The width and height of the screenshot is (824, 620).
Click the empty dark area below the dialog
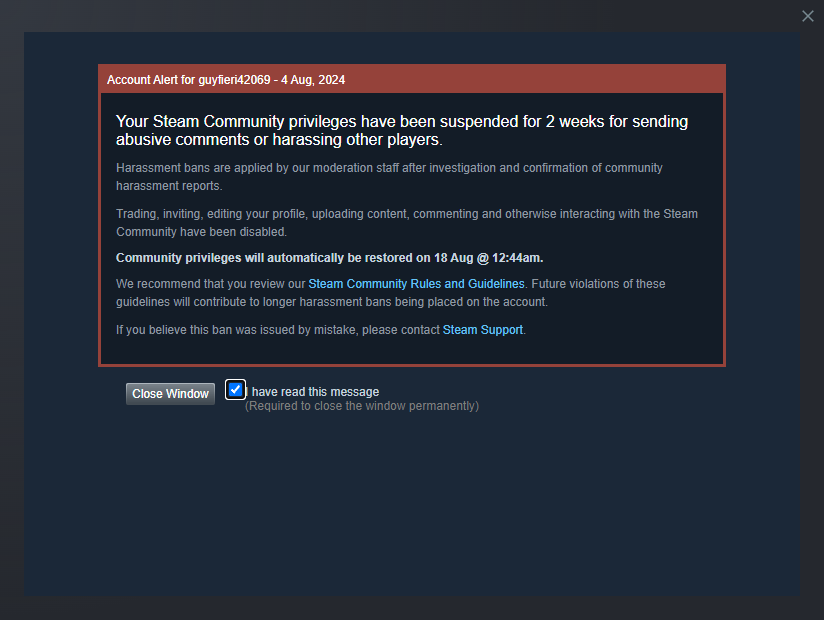click(x=412, y=504)
